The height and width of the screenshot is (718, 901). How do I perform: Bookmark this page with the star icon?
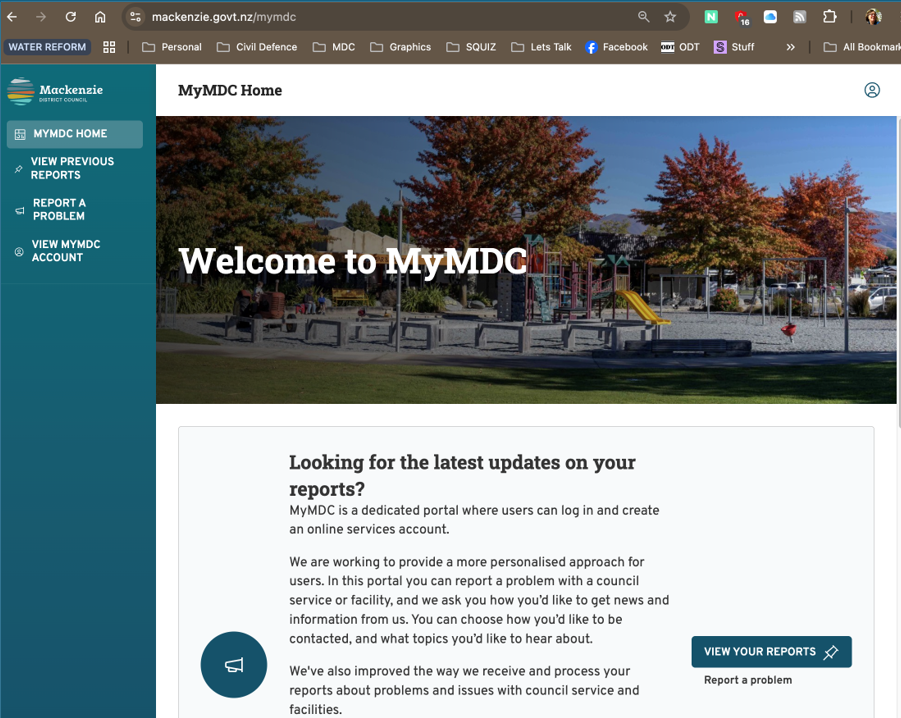tap(670, 17)
